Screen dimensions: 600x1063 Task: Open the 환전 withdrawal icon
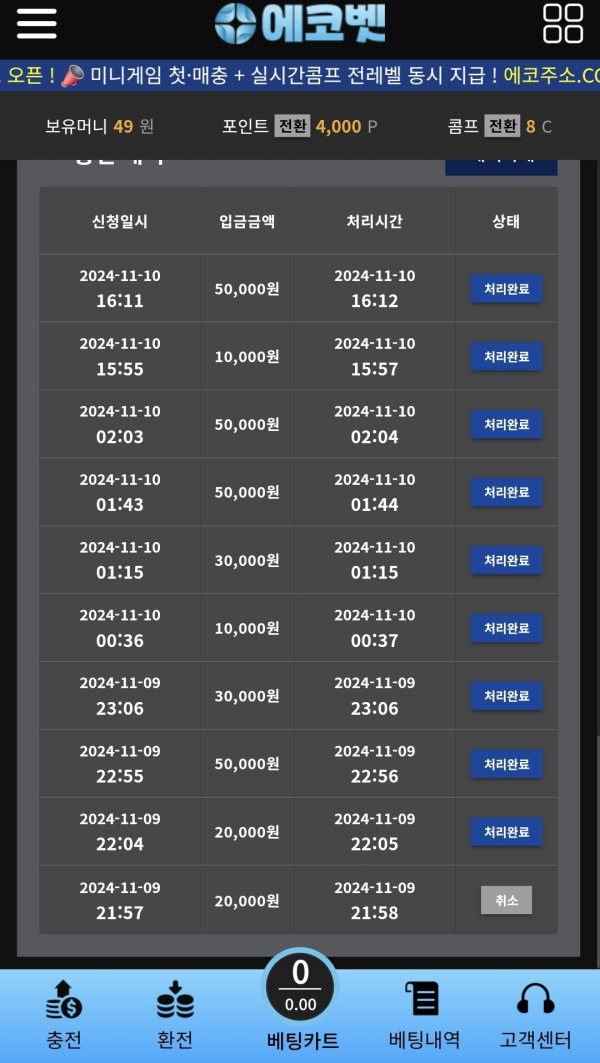click(175, 1002)
